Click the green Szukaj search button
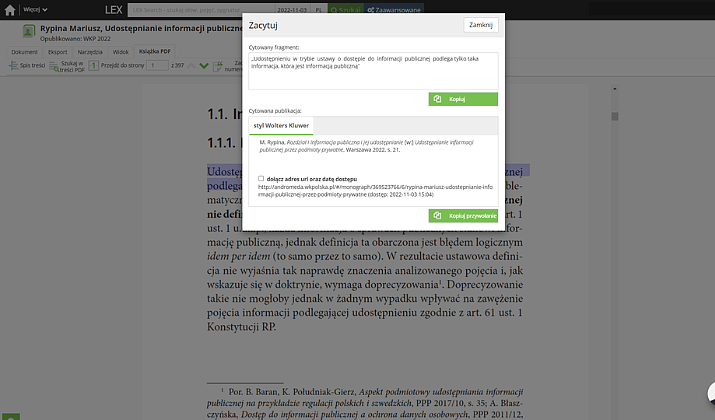This screenshot has height=420, width=715. click(345, 9)
